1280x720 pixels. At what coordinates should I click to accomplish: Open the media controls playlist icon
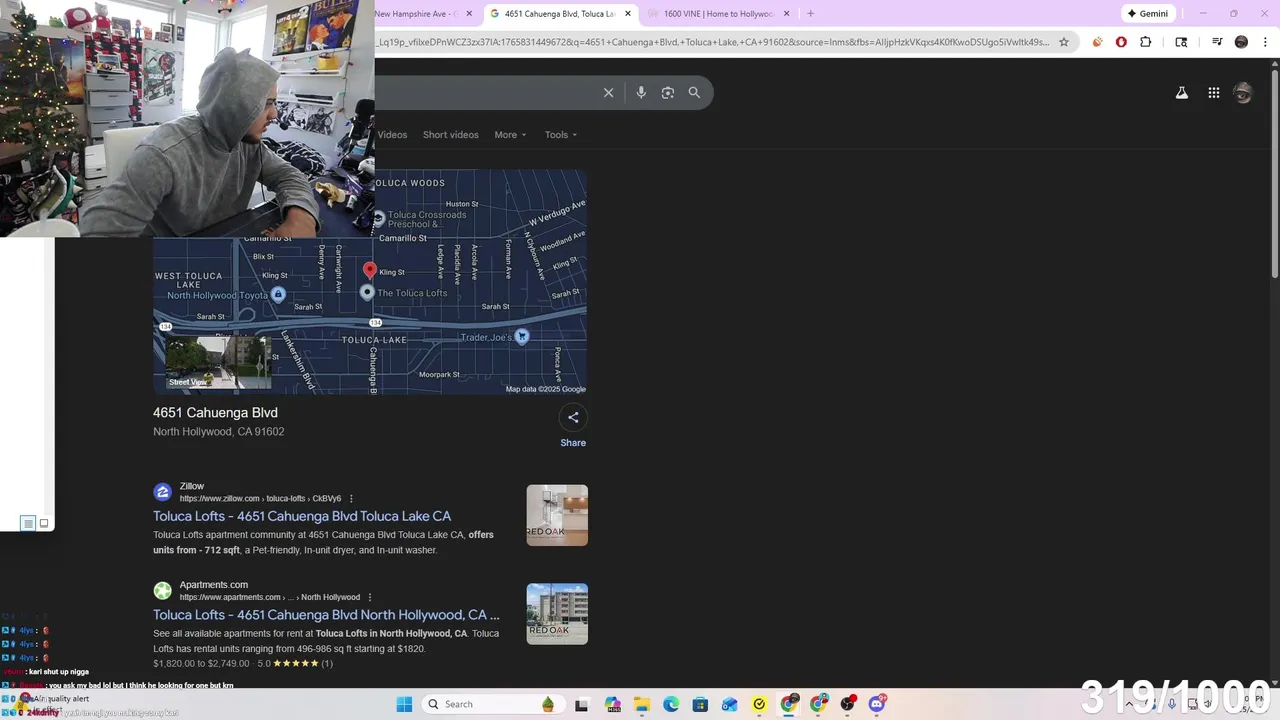[x=1217, y=42]
